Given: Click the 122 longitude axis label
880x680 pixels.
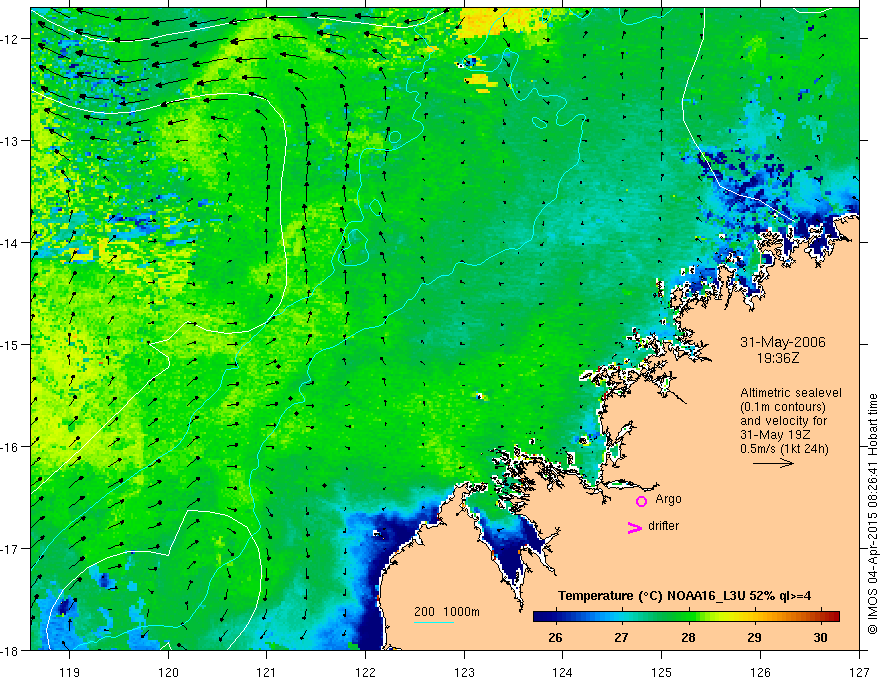Looking at the screenshot, I should point(365,672).
